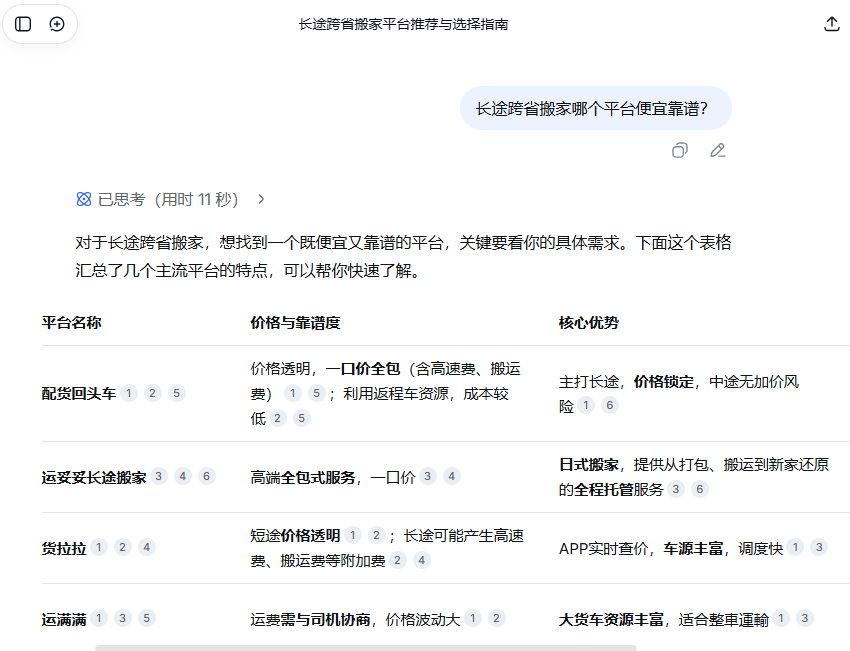
Task: Click the 日式搬家 bold text
Action: pyautogui.click(x=589, y=465)
